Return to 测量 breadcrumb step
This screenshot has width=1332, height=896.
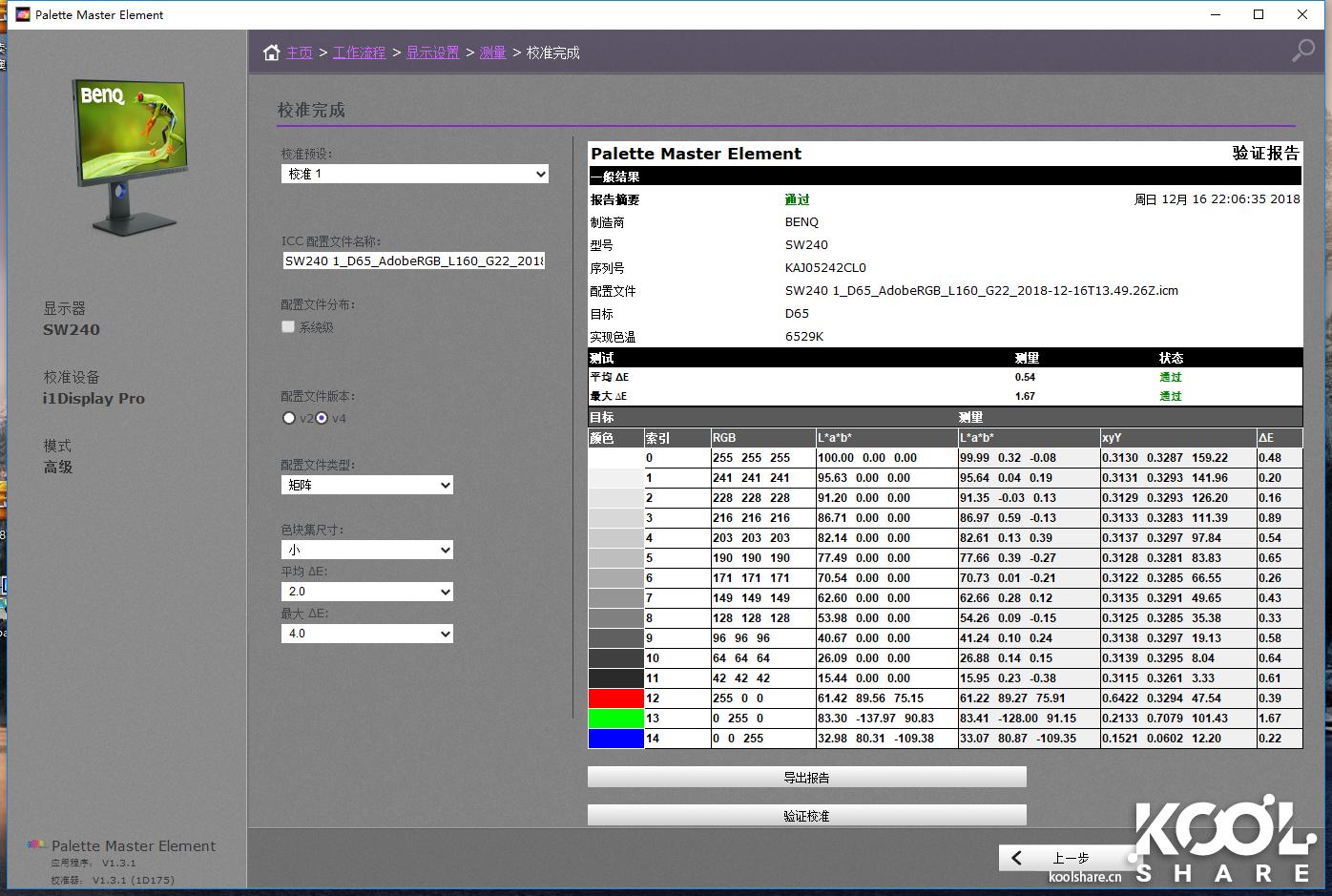tap(493, 52)
